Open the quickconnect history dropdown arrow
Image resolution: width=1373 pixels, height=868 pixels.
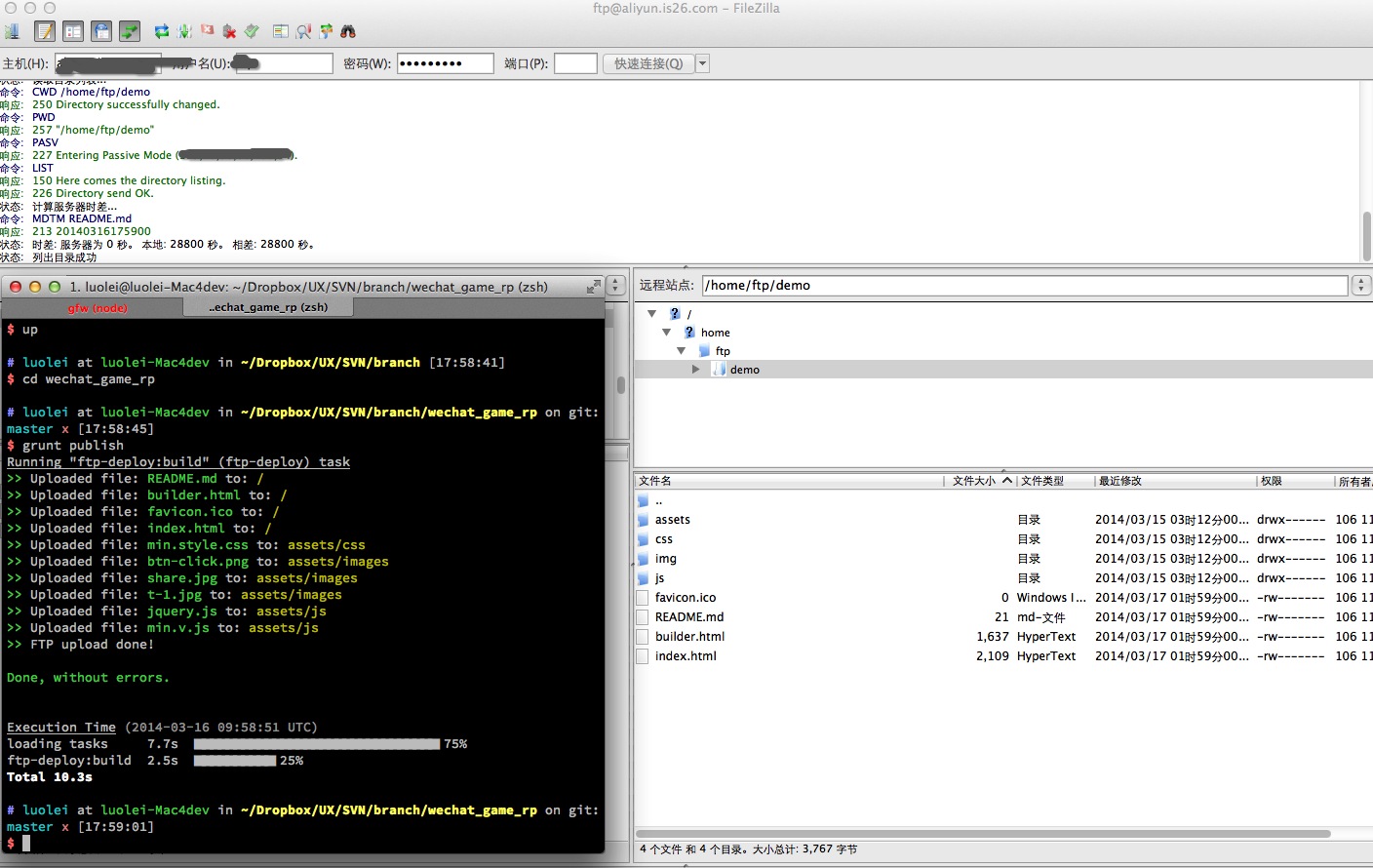pos(702,63)
